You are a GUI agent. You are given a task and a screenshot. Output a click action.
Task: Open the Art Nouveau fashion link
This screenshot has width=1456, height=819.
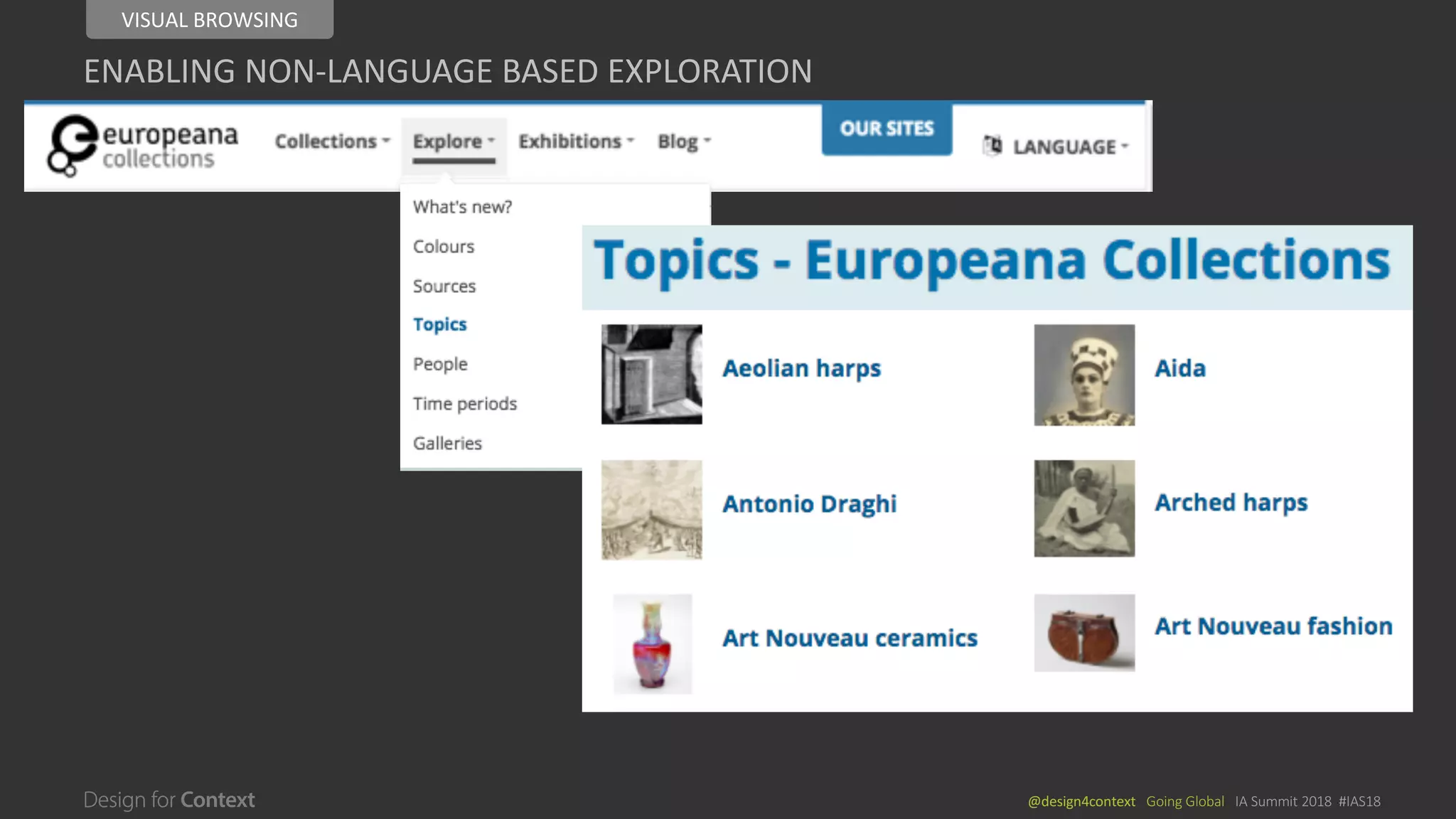click(1273, 626)
